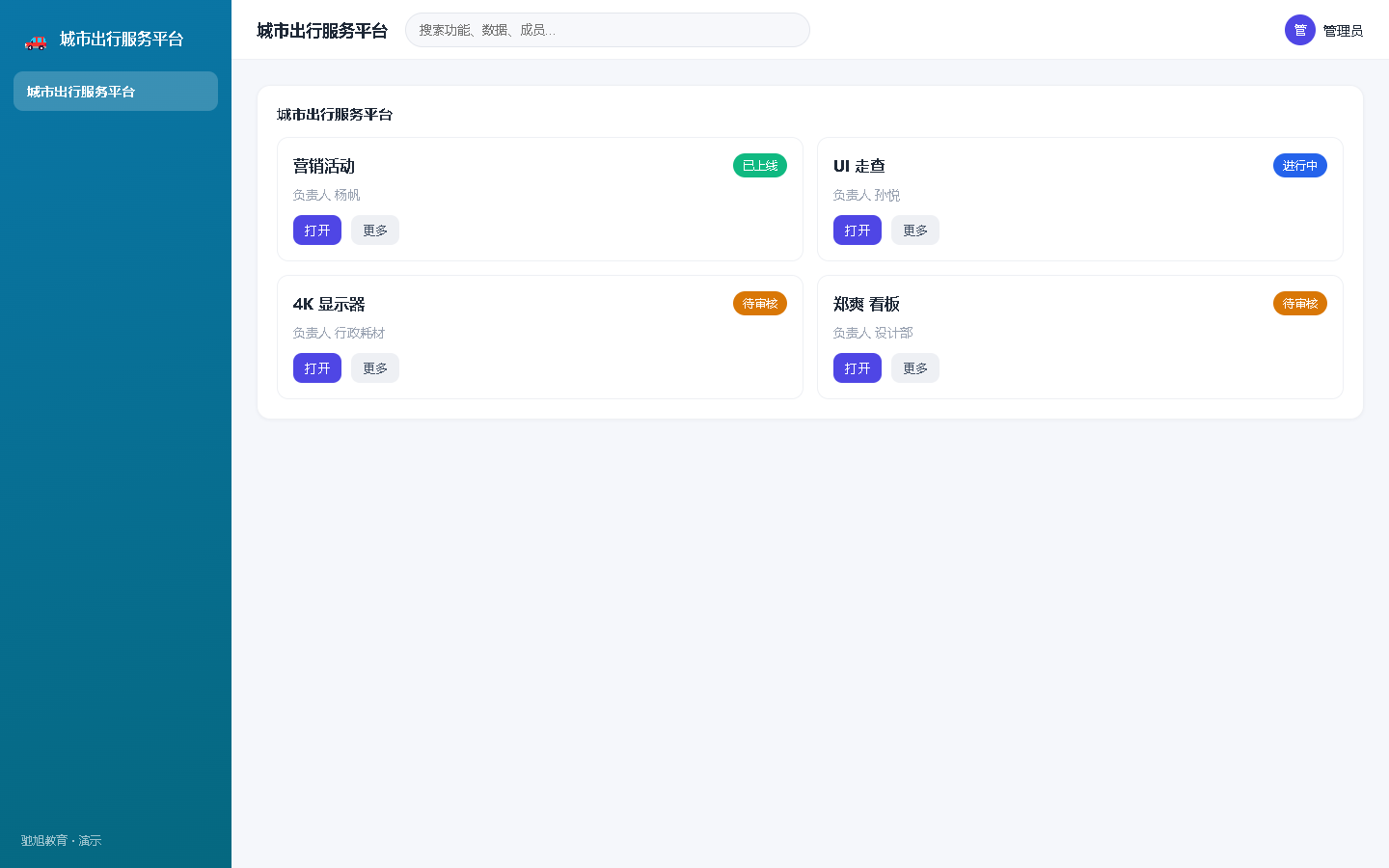Screen dimensions: 1389x868
Task: Click the red car logo icon
Action: coord(36,41)
